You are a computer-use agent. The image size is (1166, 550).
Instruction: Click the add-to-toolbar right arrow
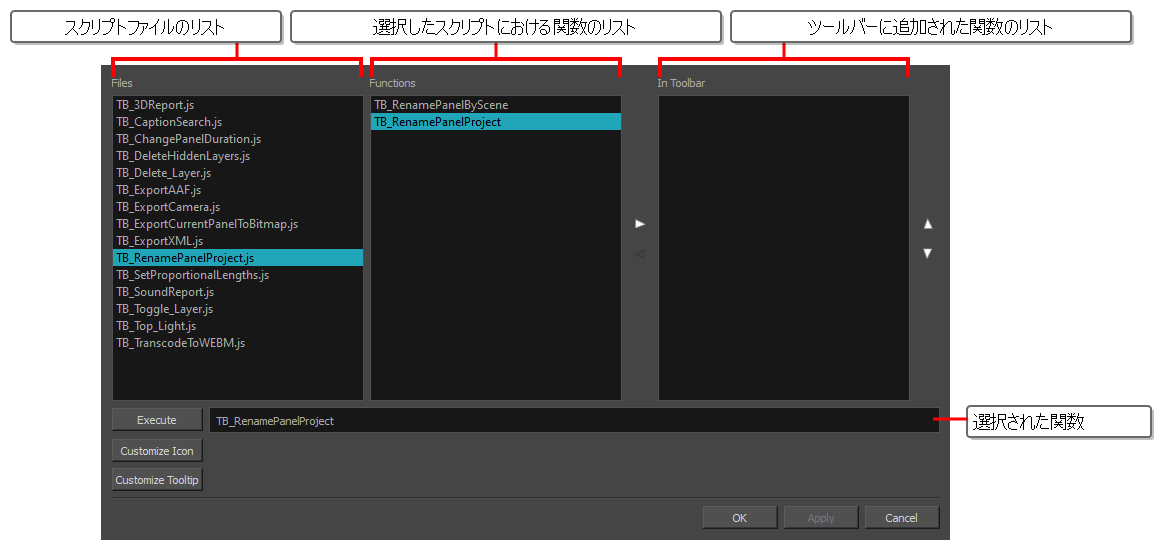pyautogui.click(x=640, y=224)
